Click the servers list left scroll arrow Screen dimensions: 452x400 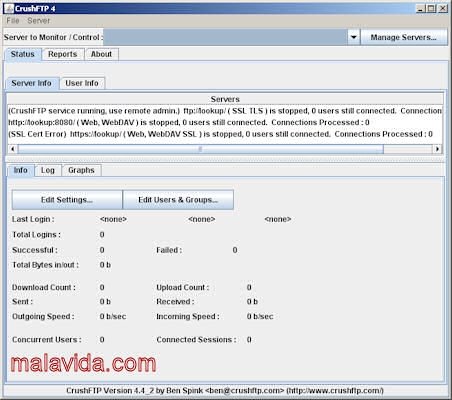[x=12, y=149]
